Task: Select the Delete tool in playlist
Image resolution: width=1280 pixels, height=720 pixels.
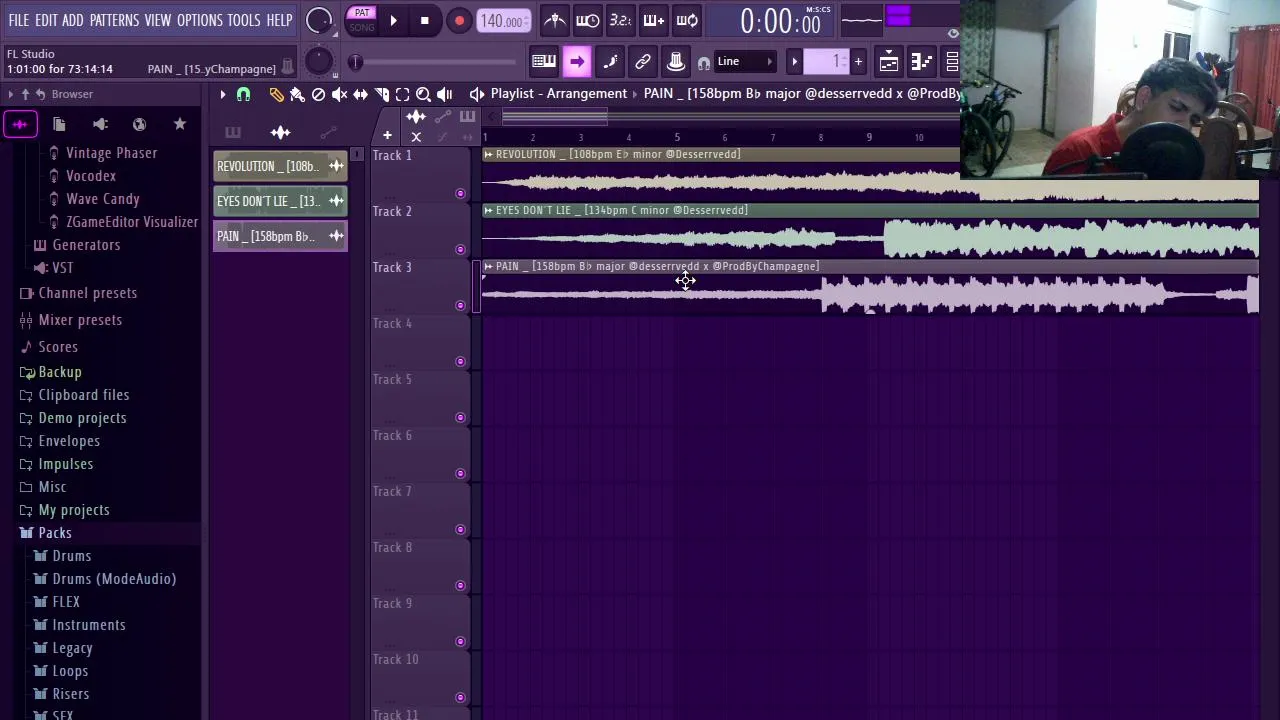Action: [318, 94]
